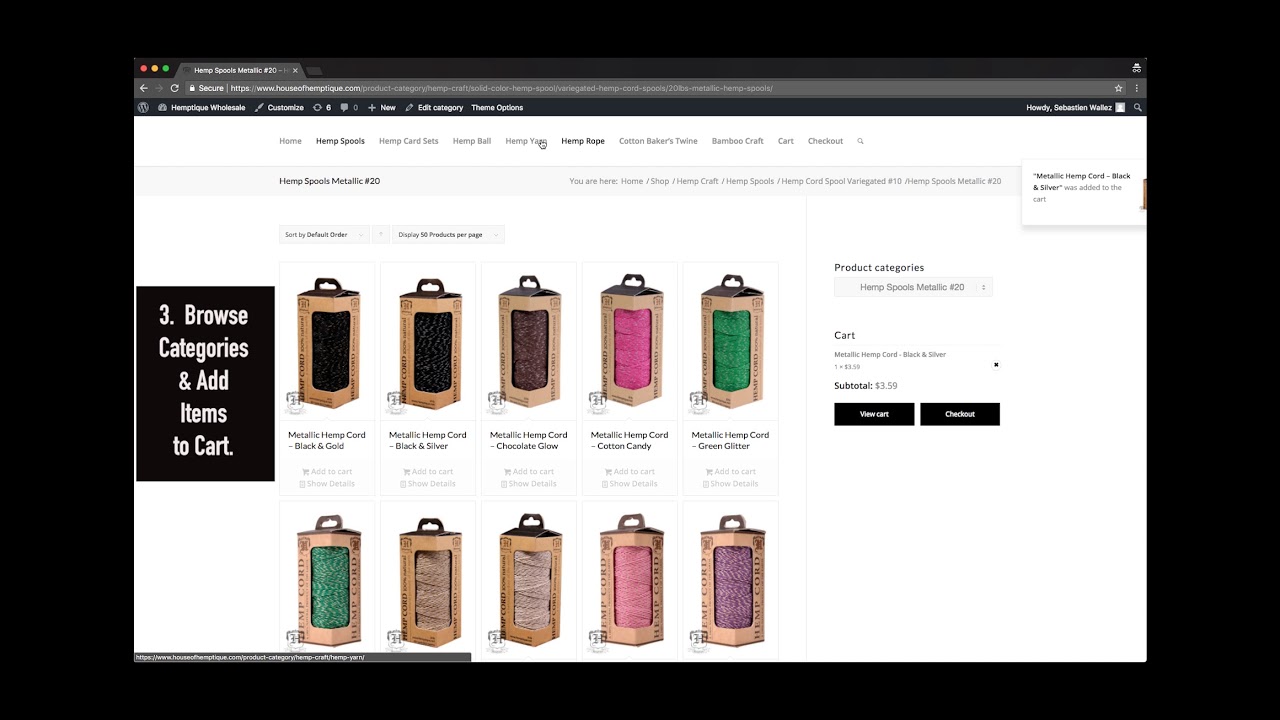Click Hemp Cord Spool Variegated #10 breadcrumb
The width and height of the screenshot is (1280, 720).
click(841, 181)
